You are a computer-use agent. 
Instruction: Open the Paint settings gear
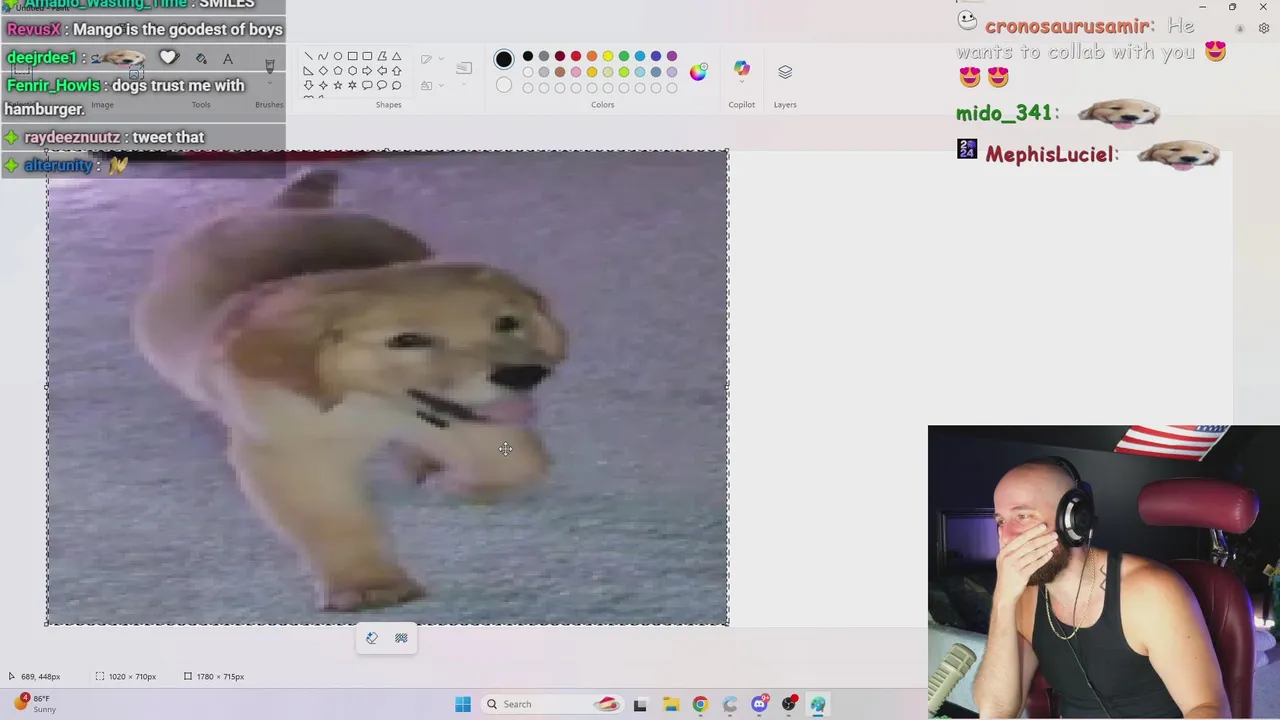click(x=1264, y=28)
